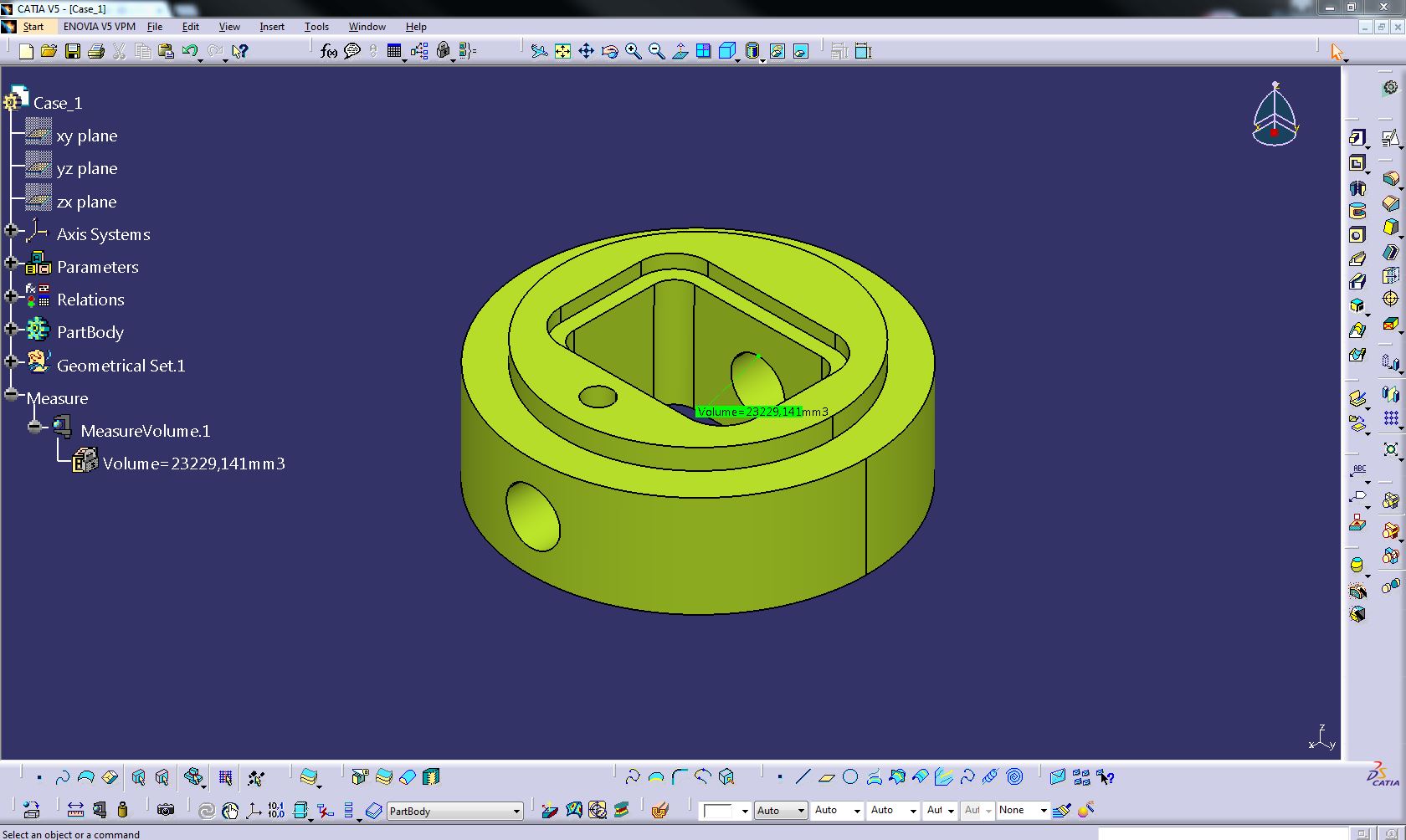Click the Isometric View cube icon
The width and height of the screenshot is (1406, 840).
(x=727, y=52)
